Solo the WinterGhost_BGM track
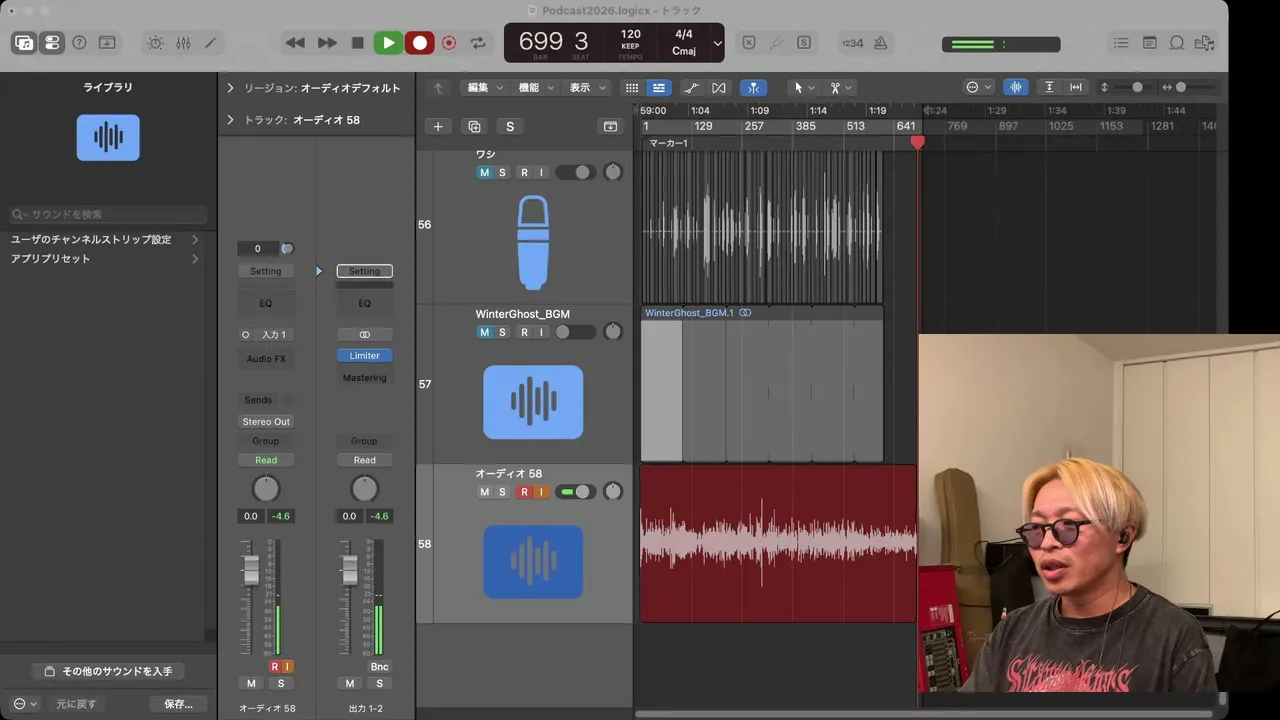The height and width of the screenshot is (720, 1280). point(502,332)
